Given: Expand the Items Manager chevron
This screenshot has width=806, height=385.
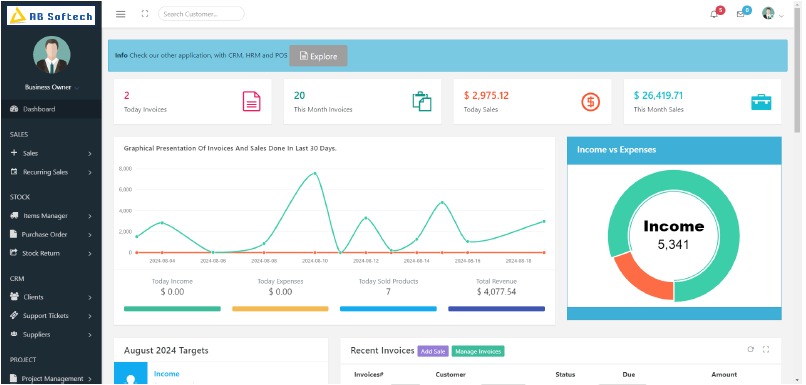Looking at the screenshot, I should point(90,216).
